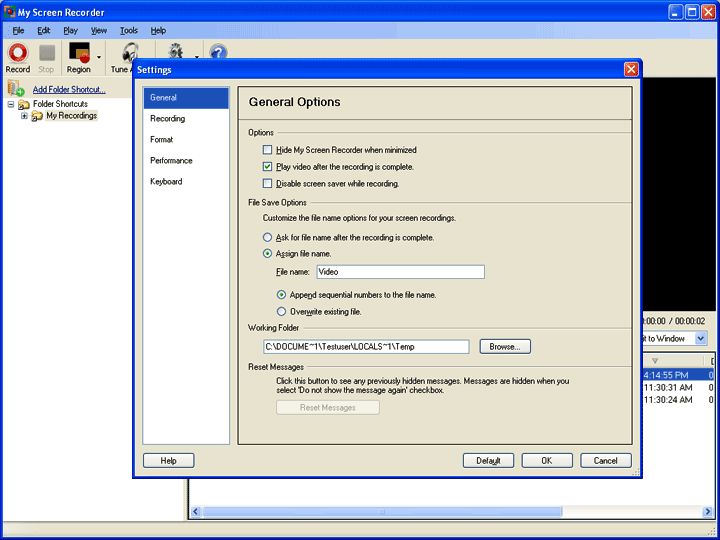Switch to the Recording settings category

168,119
